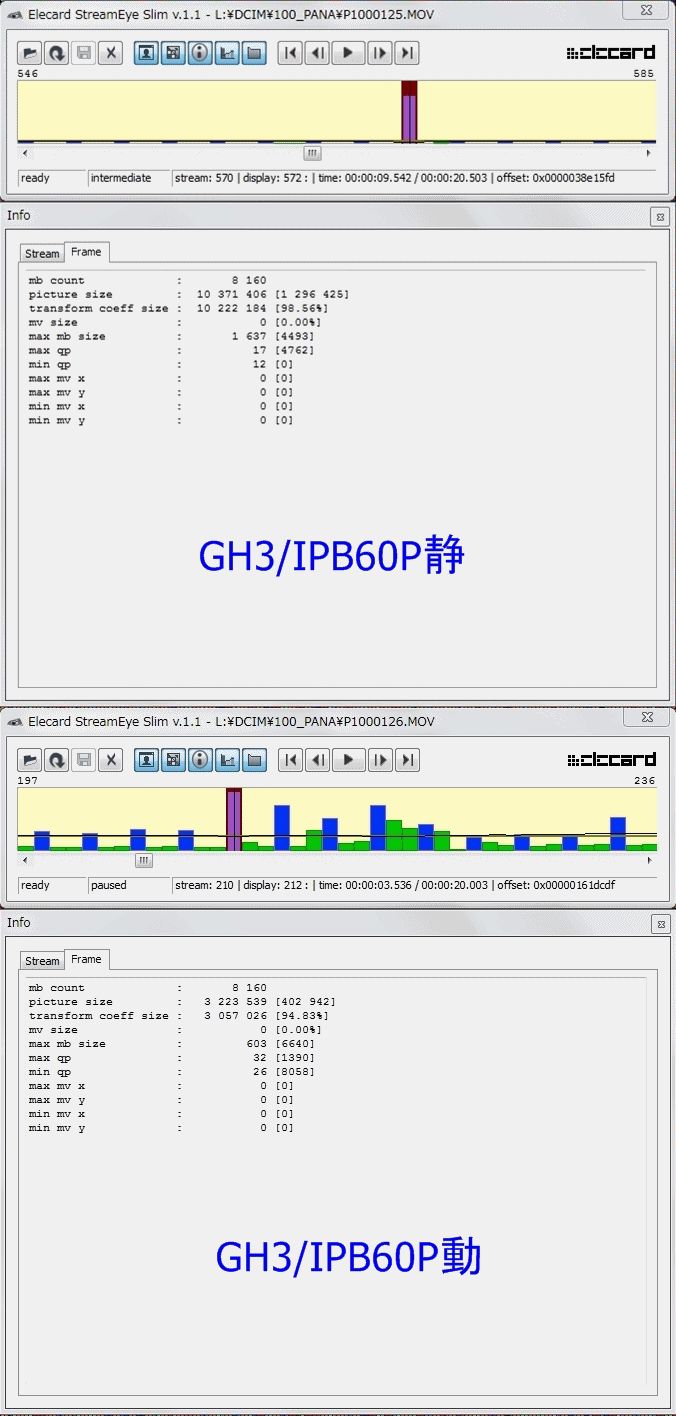Jump to first frame in the P1000125.MOV window
Viewport: 676px width, 1416px height.
coord(290,53)
